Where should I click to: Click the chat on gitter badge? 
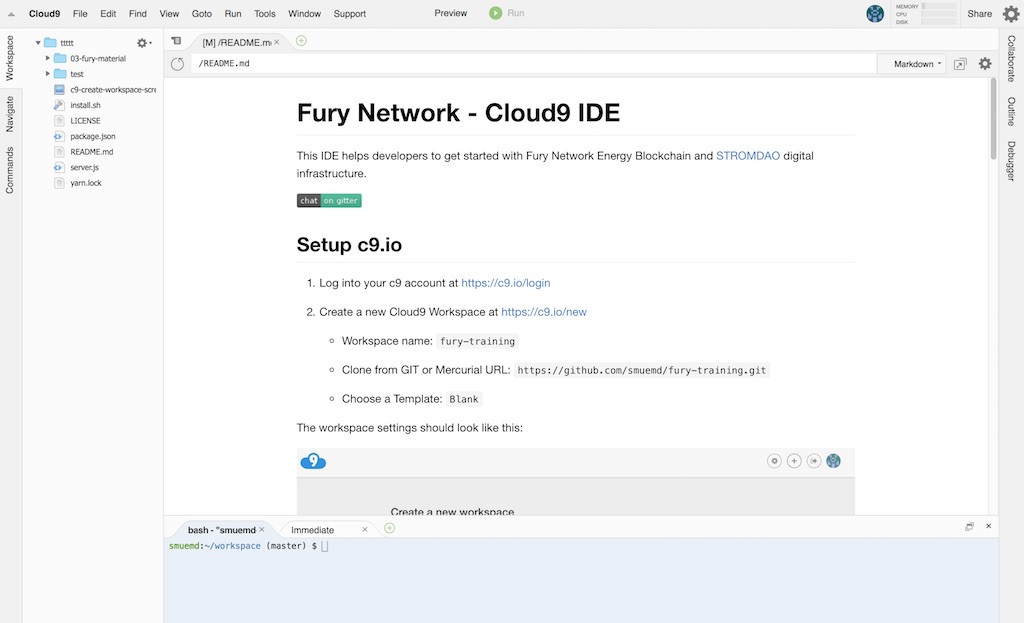point(329,200)
